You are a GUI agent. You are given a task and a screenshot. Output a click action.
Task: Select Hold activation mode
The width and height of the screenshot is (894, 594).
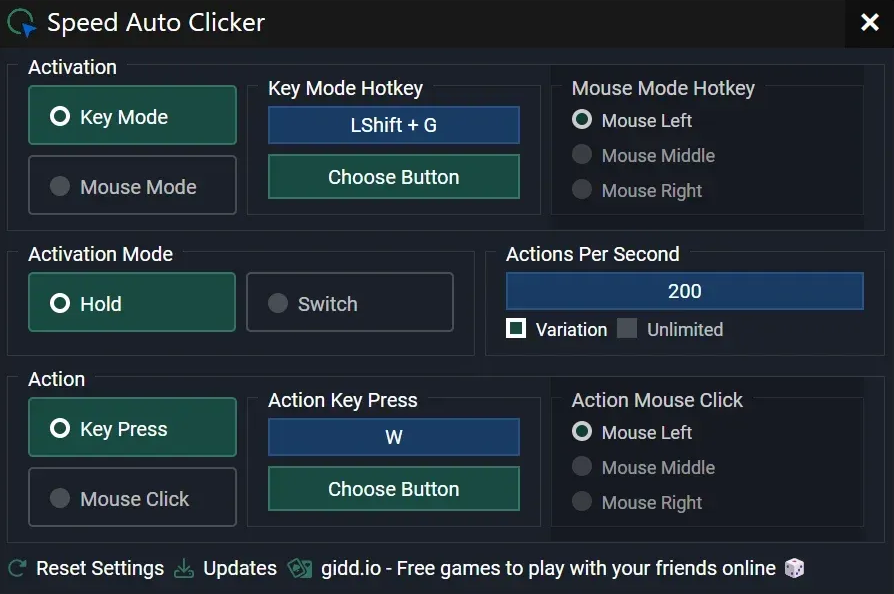(132, 302)
